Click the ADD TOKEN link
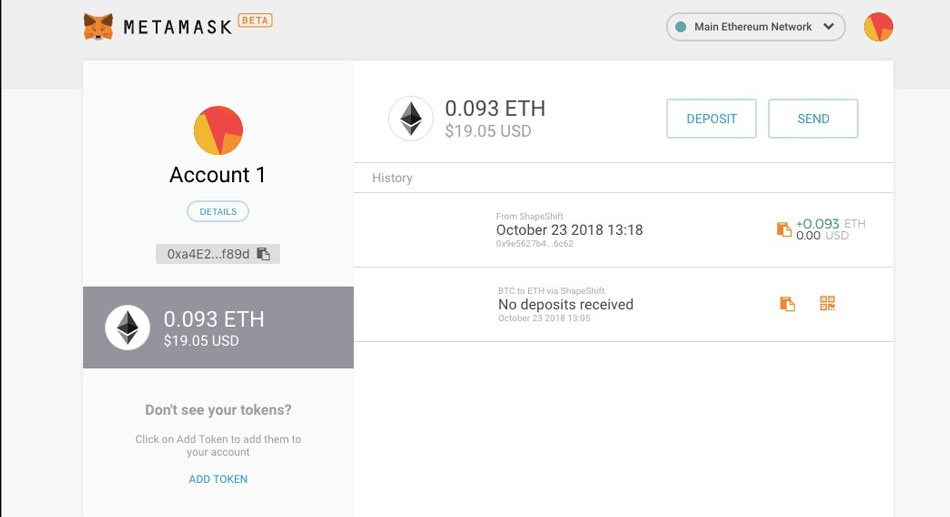Screen dimensions: 950x517 point(218,479)
